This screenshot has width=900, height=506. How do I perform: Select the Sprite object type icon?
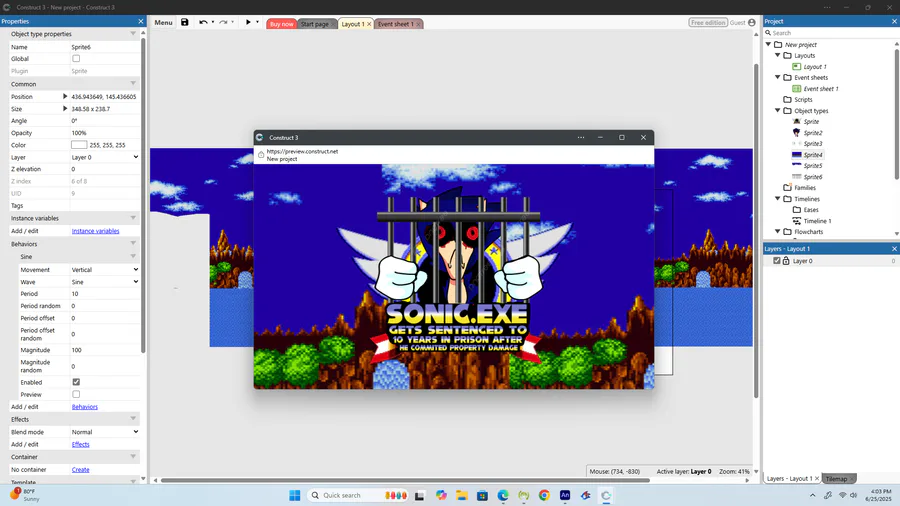pyautogui.click(x=797, y=122)
